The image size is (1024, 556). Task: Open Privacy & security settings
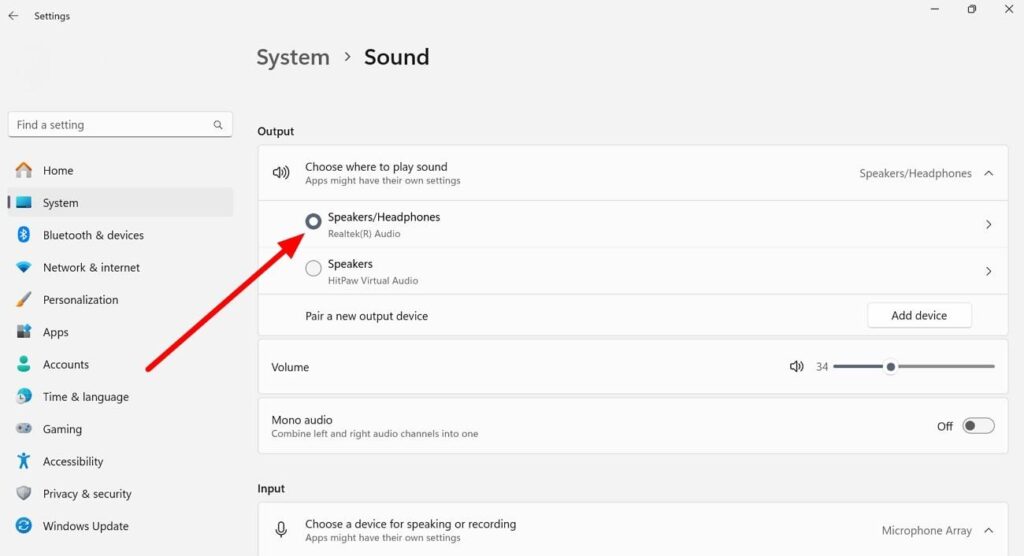pyautogui.click(x=120, y=494)
